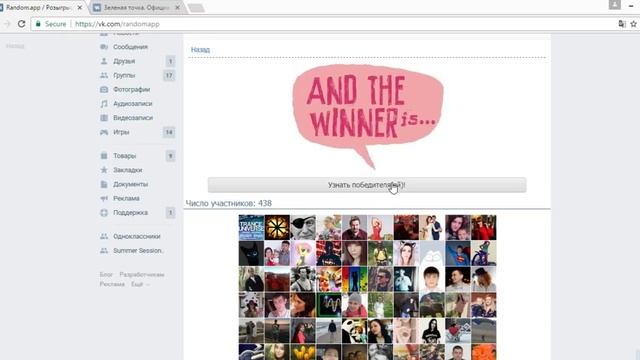Click the Число участников: 438 text

point(229,203)
